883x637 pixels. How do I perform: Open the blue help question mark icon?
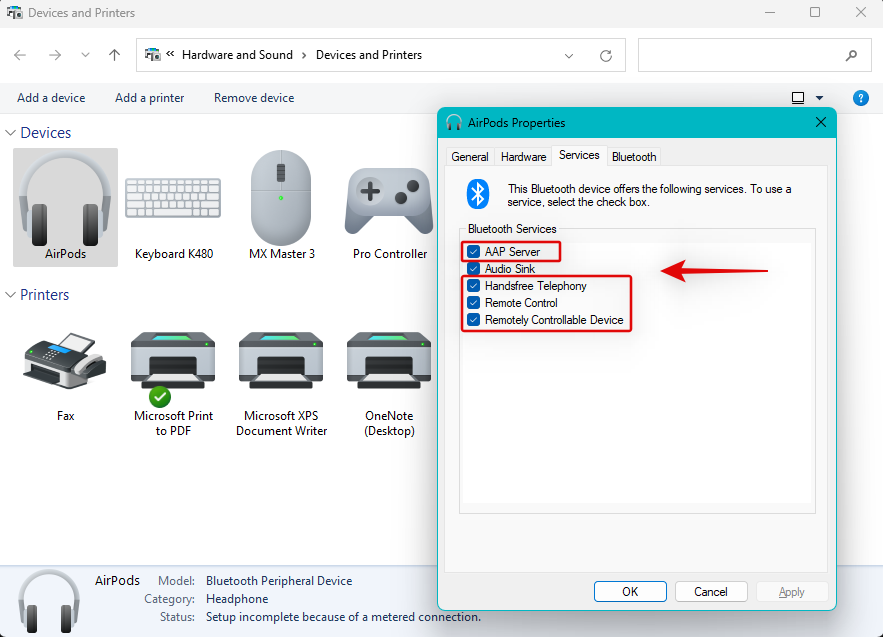(x=860, y=98)
